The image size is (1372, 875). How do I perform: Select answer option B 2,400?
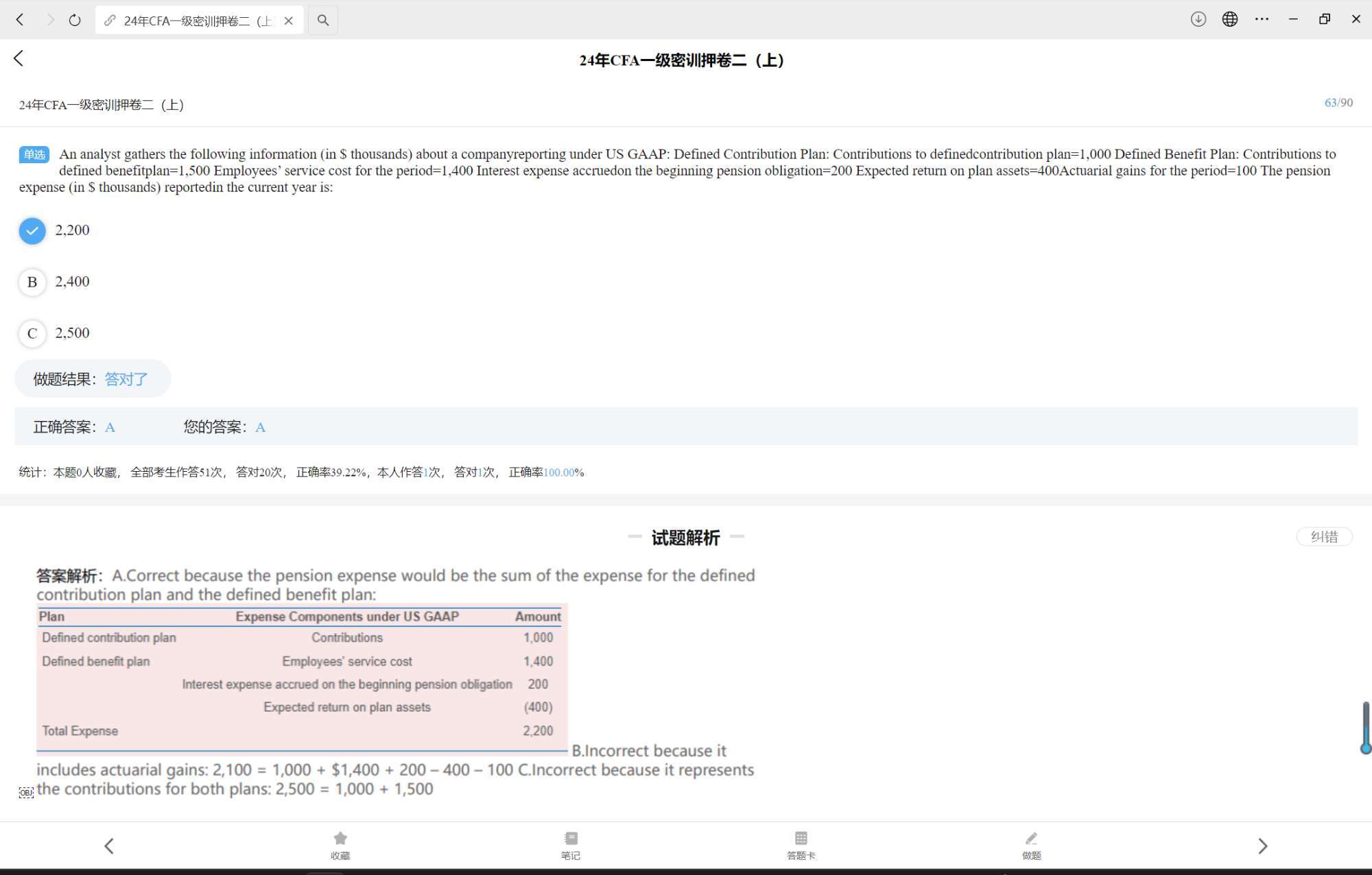click(x=32, y=282)
